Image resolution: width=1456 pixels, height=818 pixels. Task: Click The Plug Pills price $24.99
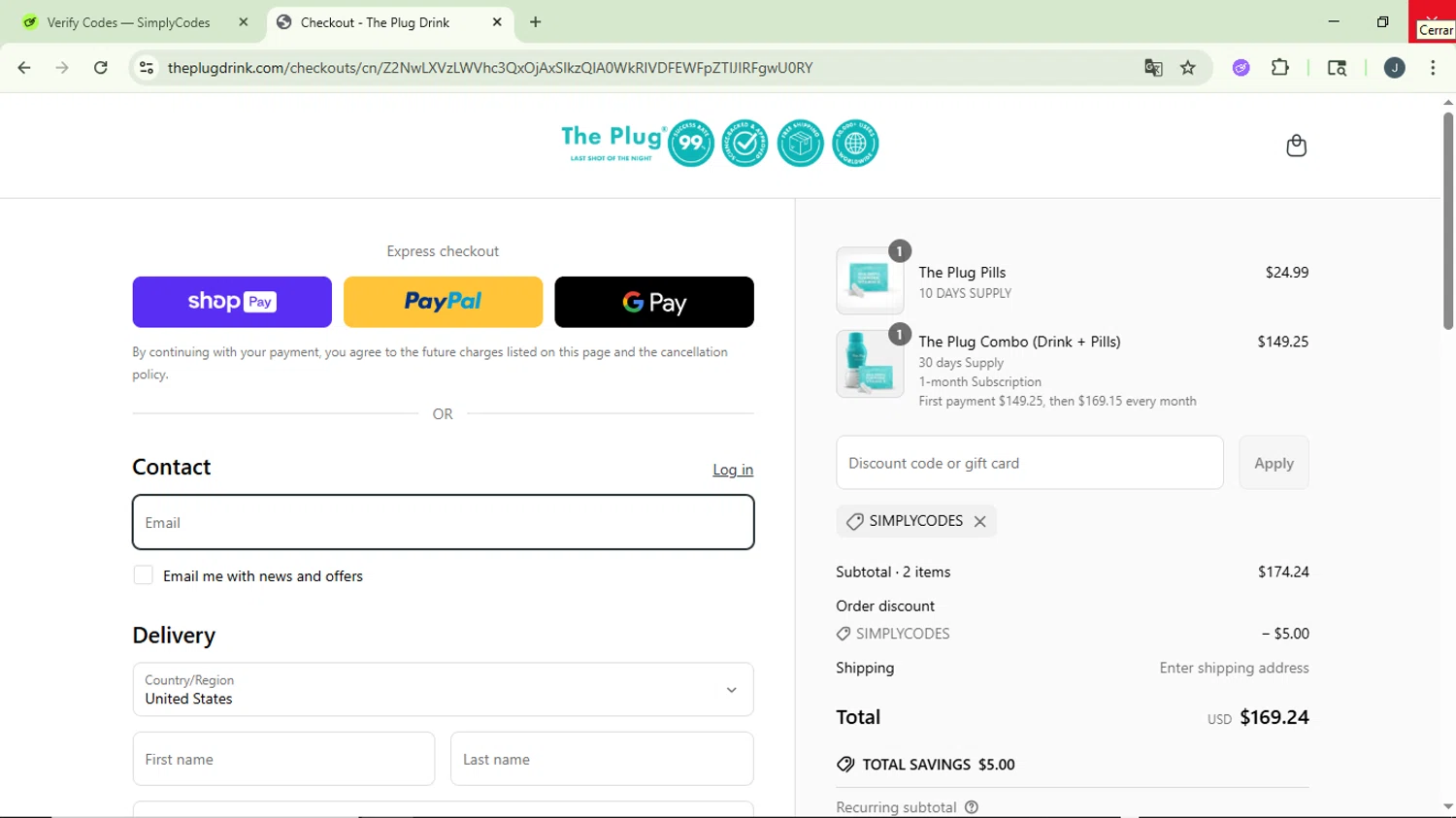[1287, 273]
